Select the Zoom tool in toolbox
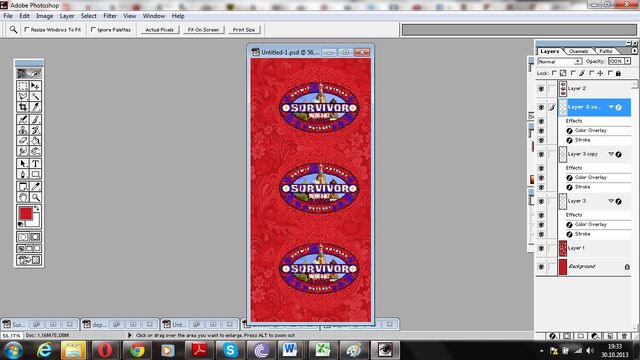 tap(36, 197)
